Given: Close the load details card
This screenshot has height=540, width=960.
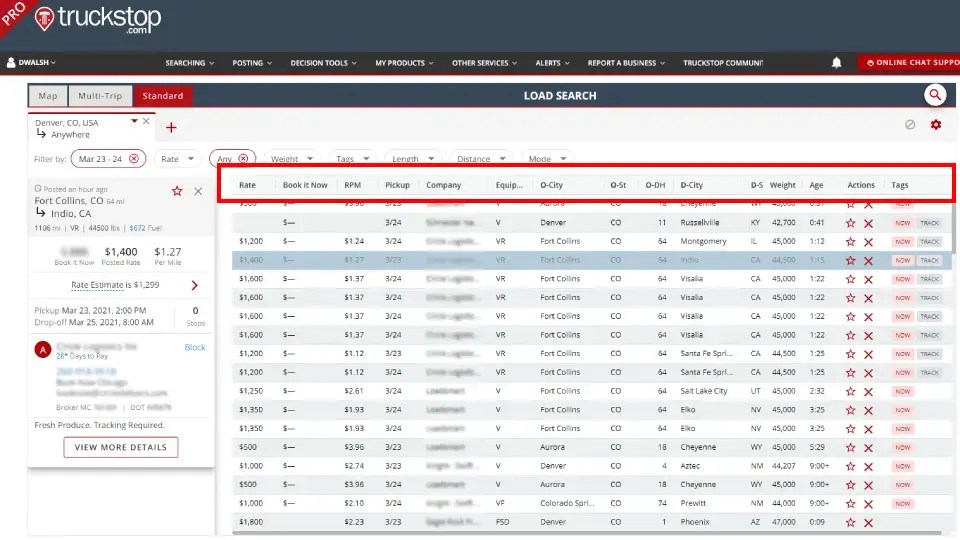Looking at the screenshot, I should pyautogui.click(x=198, y=191).
